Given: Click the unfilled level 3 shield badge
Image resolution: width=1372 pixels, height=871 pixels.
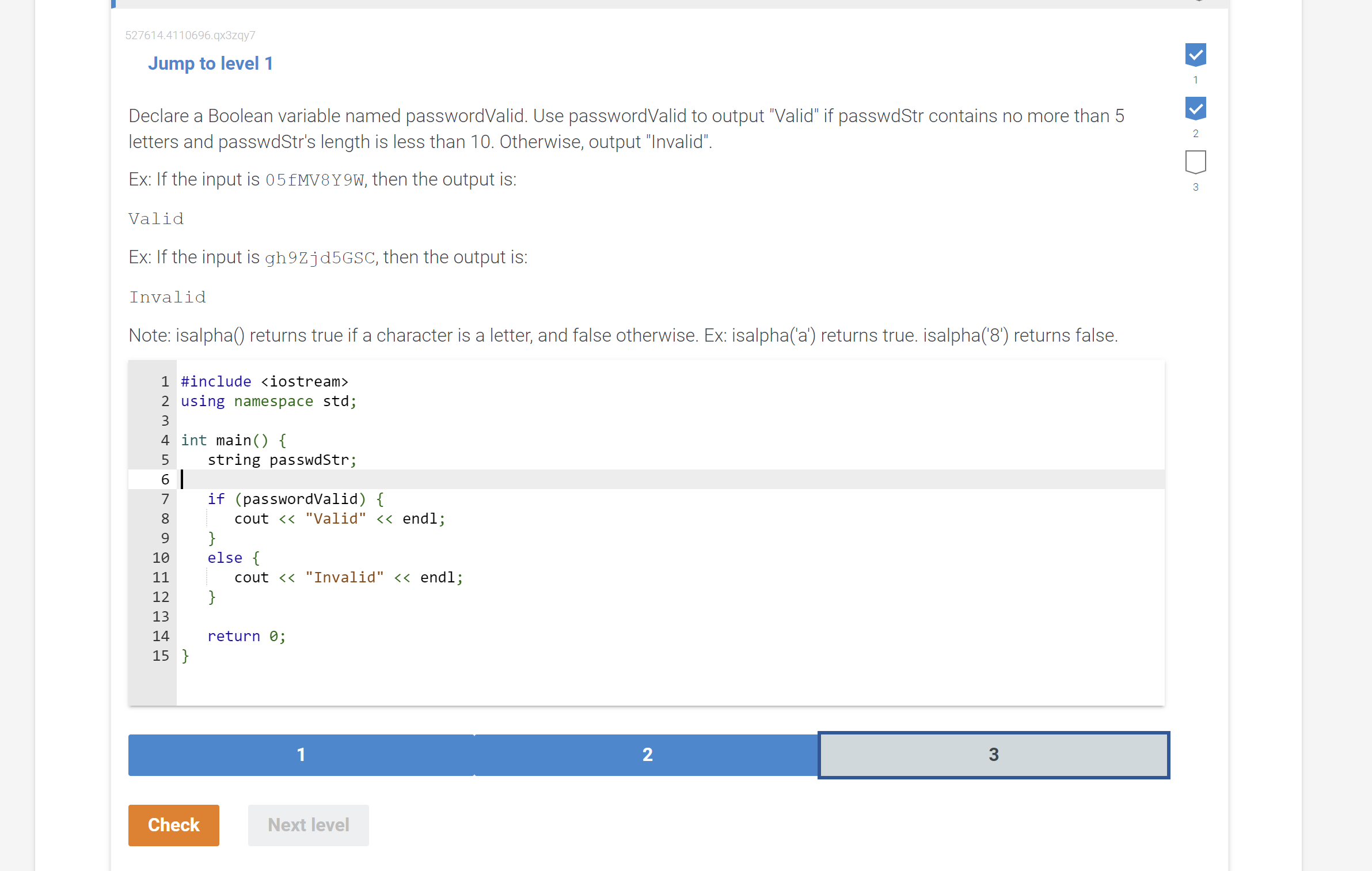Looking at the screenshot, I should coord(1196,163).
